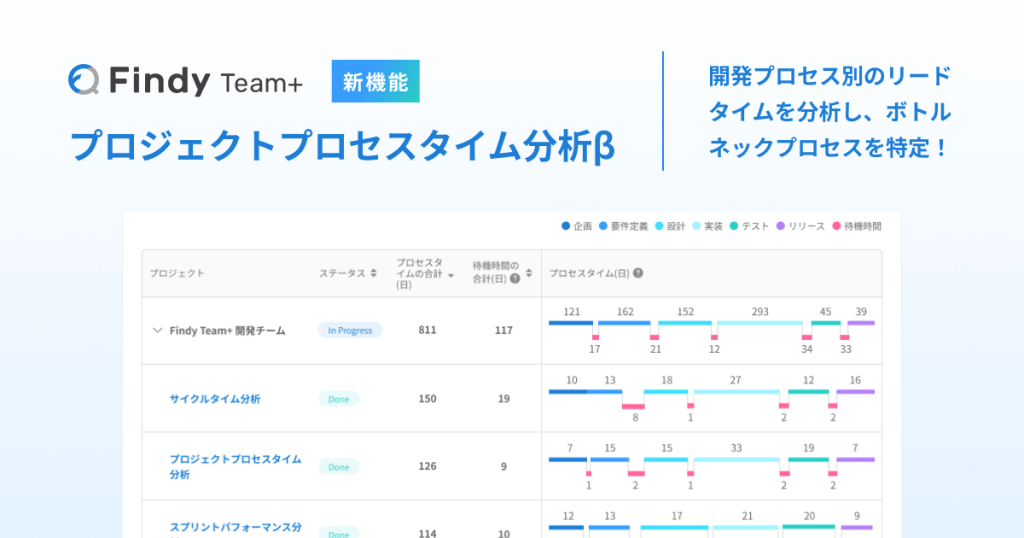Image resolution: width=1024 pixels, height=538 pixels.
Task: Click the 162 process bar segment
Action: (624, 323)
